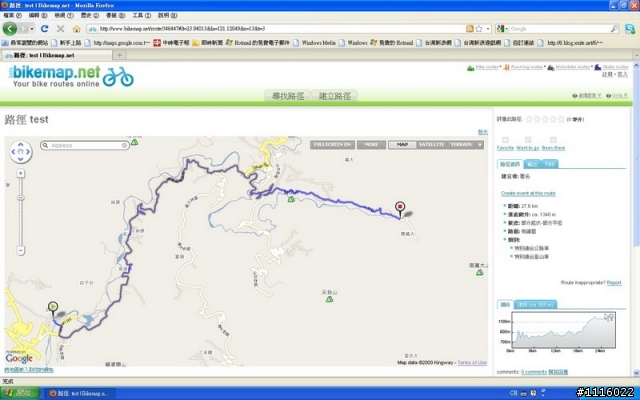Click the Running routes icon in header
The height and width of the screenshot is (400, 640).
pos(507,67)
